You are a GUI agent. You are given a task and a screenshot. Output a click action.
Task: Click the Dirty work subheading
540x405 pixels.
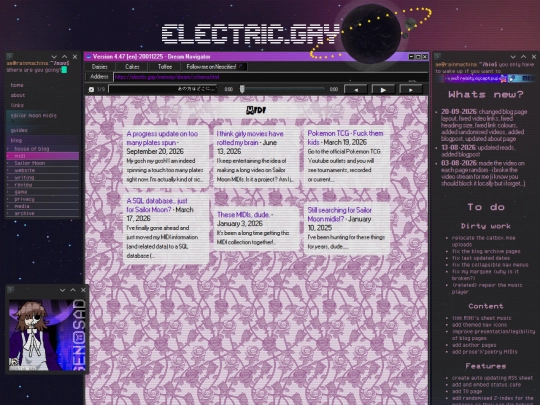[486, 226]
